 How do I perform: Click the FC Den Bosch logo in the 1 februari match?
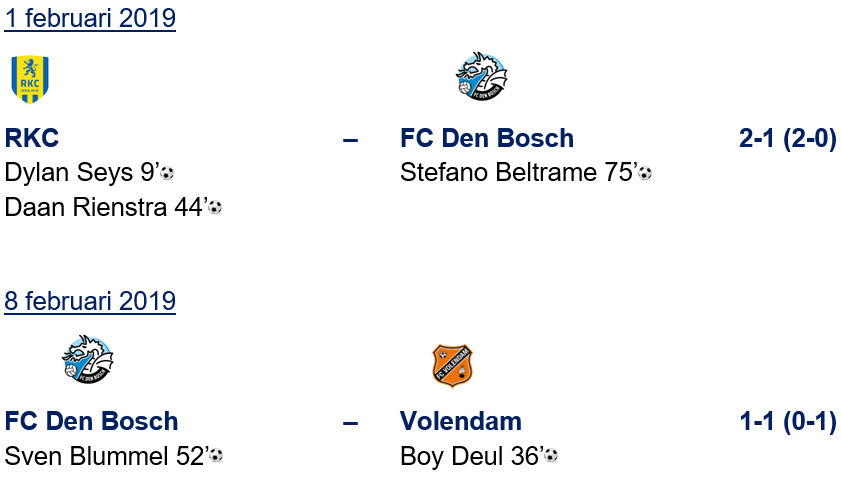tap(481, 77)
